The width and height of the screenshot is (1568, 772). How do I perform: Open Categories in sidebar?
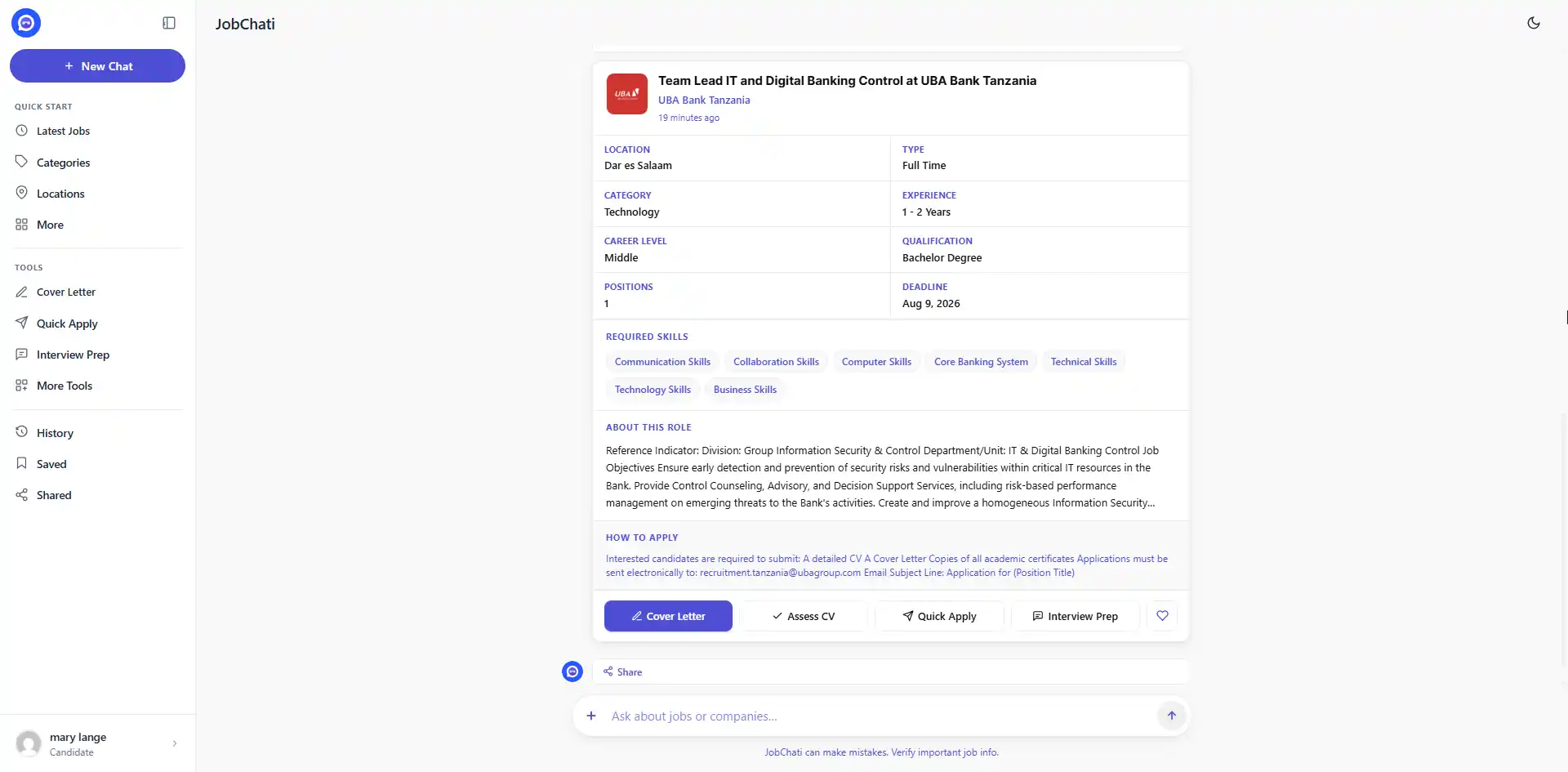tap(97, 163)
